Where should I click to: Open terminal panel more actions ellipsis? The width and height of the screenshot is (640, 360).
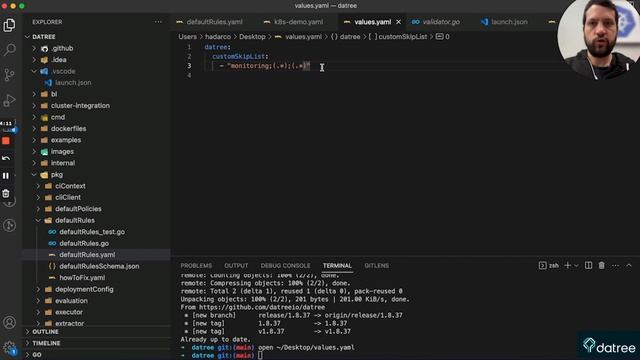point(616,266)
